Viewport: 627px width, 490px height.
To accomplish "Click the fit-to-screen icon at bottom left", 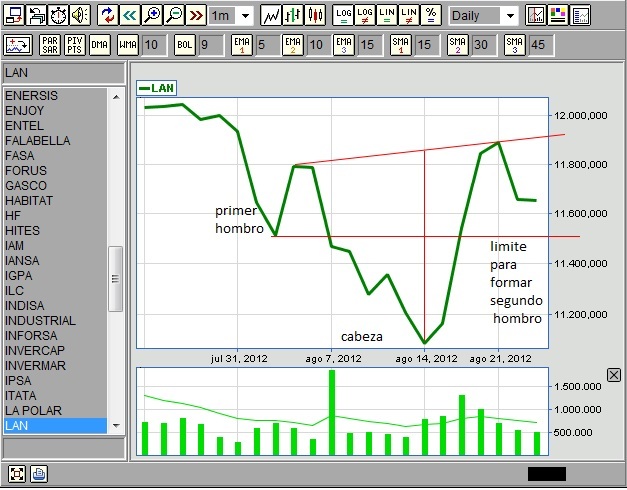I will pos(16,474).
